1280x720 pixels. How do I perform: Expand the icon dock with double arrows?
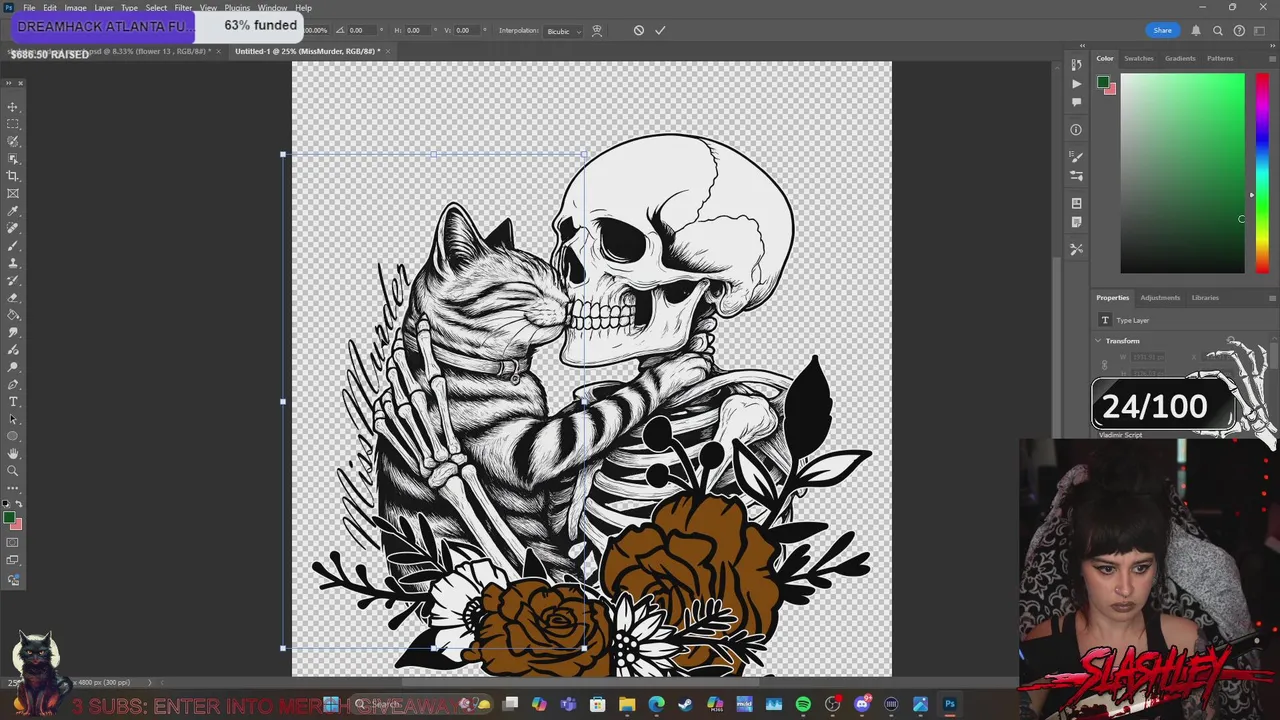tap(1082, 46)
